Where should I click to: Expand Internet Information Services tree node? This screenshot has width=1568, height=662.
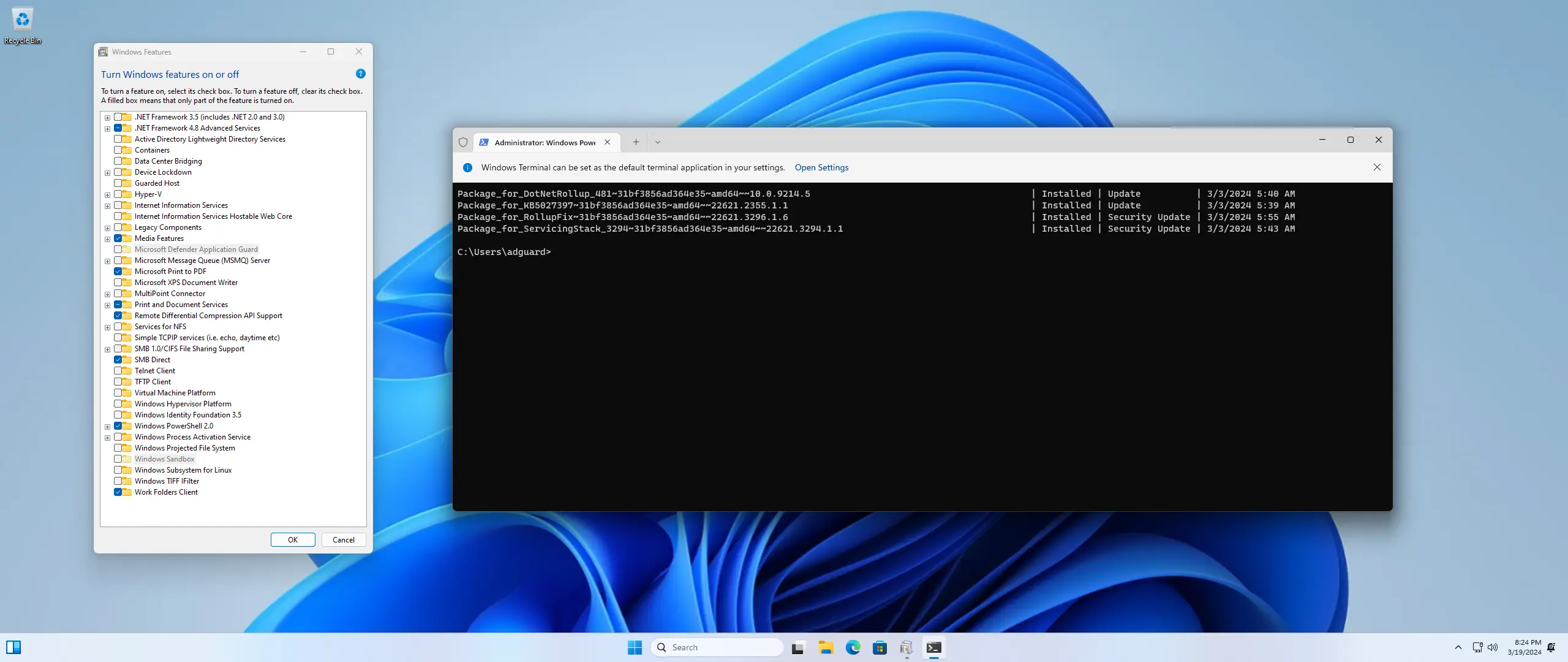coord(108,206)
